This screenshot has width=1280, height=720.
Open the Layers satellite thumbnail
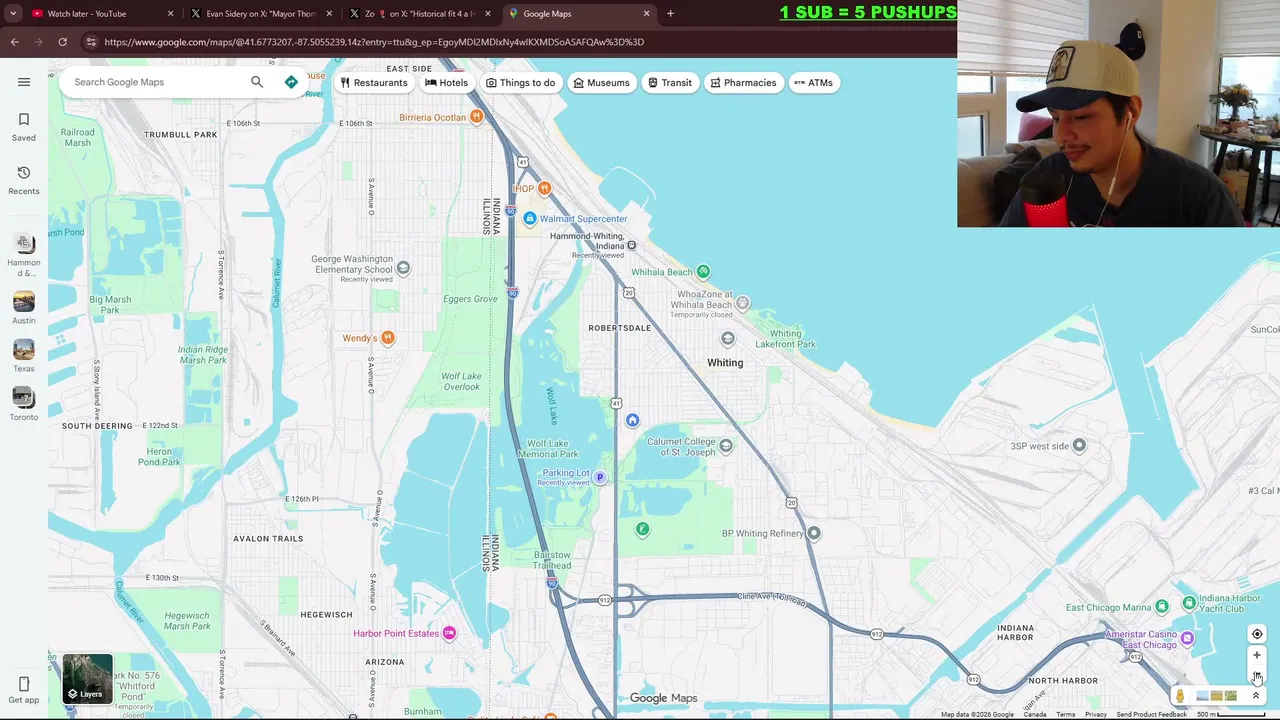[x=87, y=678]
